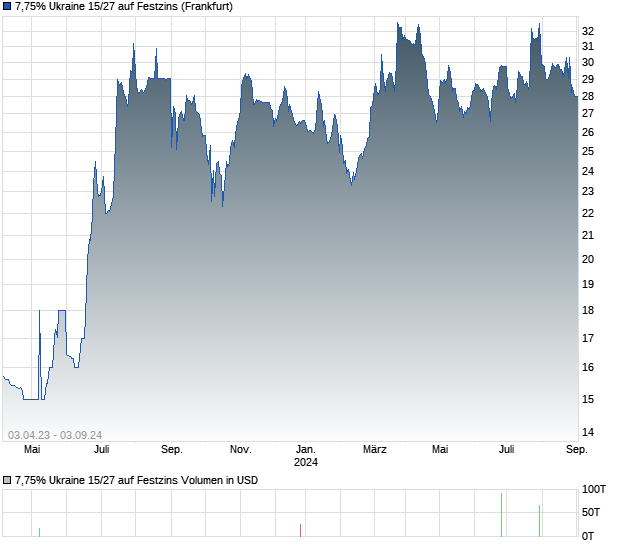
Task: Click the price axis value 19
Action: tap(588, 284)
